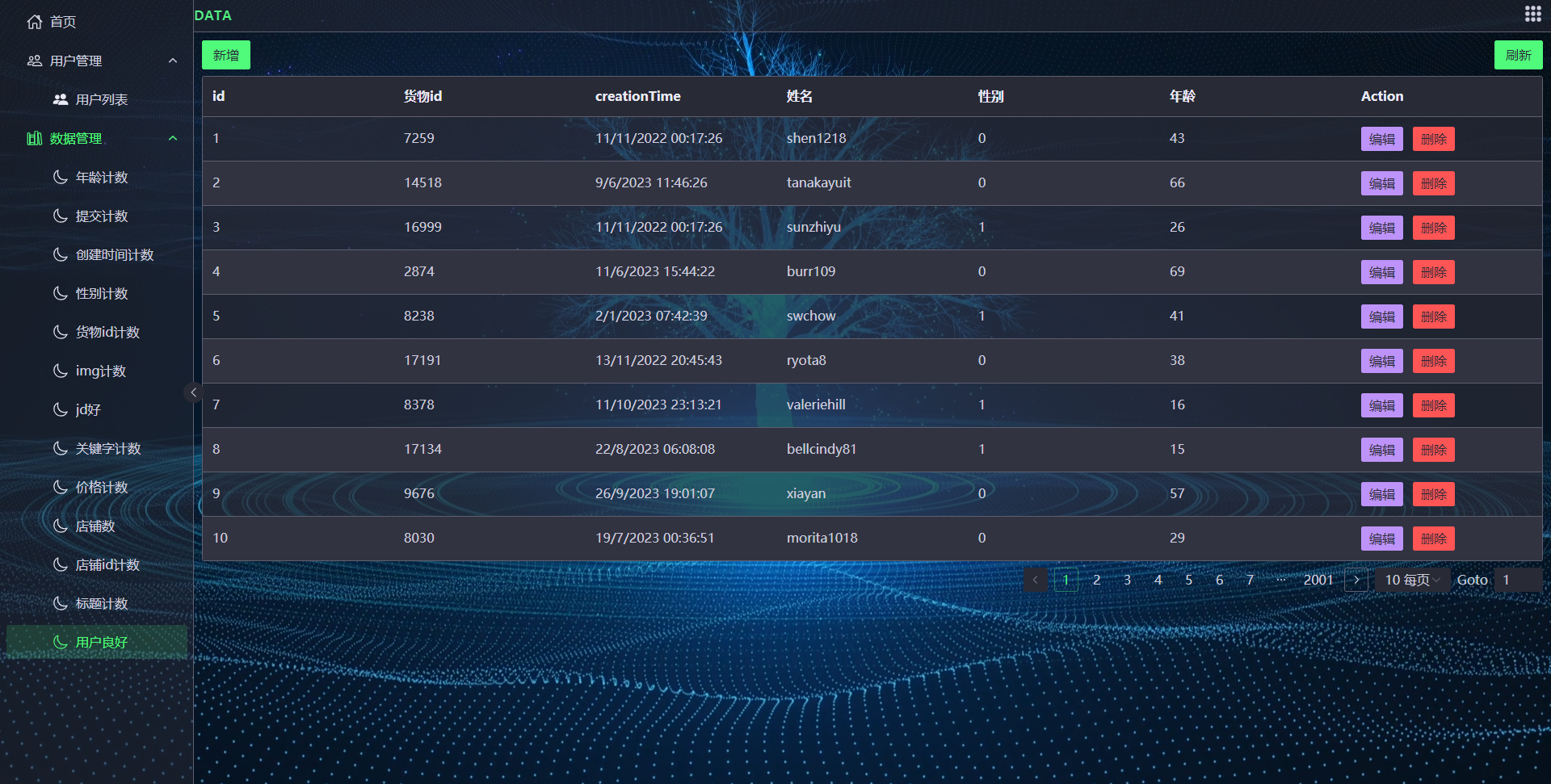1551x784 pixels.
Task: Expand more pages via the ellipsis
Action: [x=1281, y=580]
